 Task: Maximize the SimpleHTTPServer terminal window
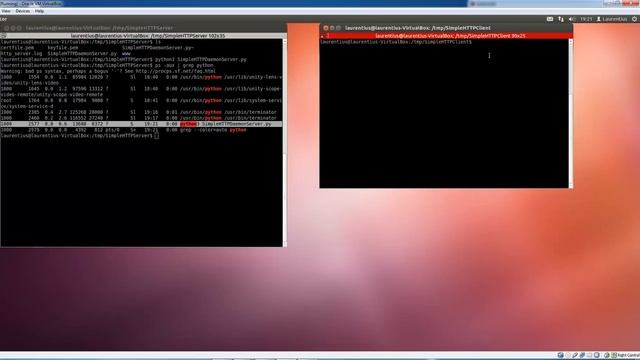tap(19, 28)
